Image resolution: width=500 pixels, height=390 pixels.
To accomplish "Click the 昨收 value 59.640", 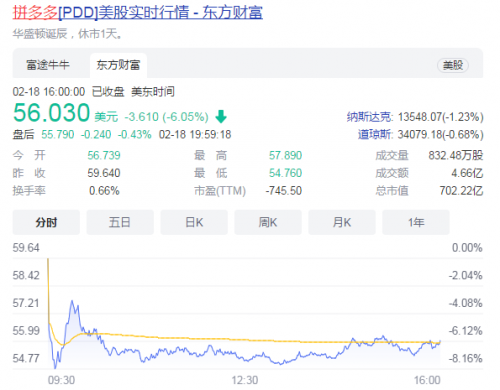I will (104, 173).
